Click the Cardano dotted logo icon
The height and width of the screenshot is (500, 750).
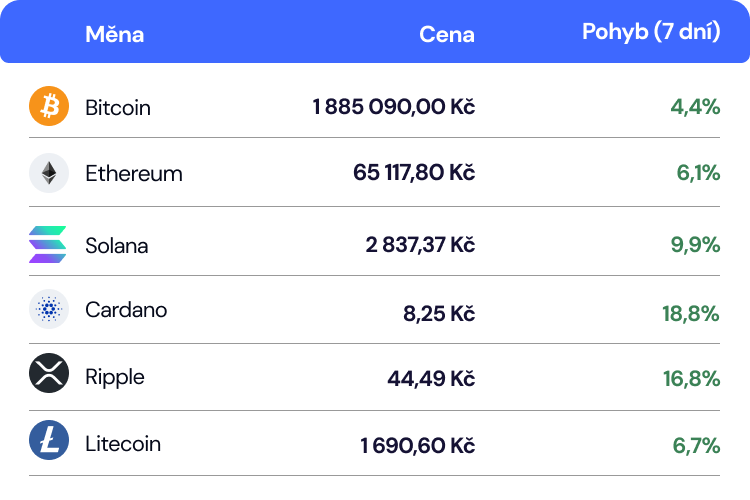click(x=48, y=310)
